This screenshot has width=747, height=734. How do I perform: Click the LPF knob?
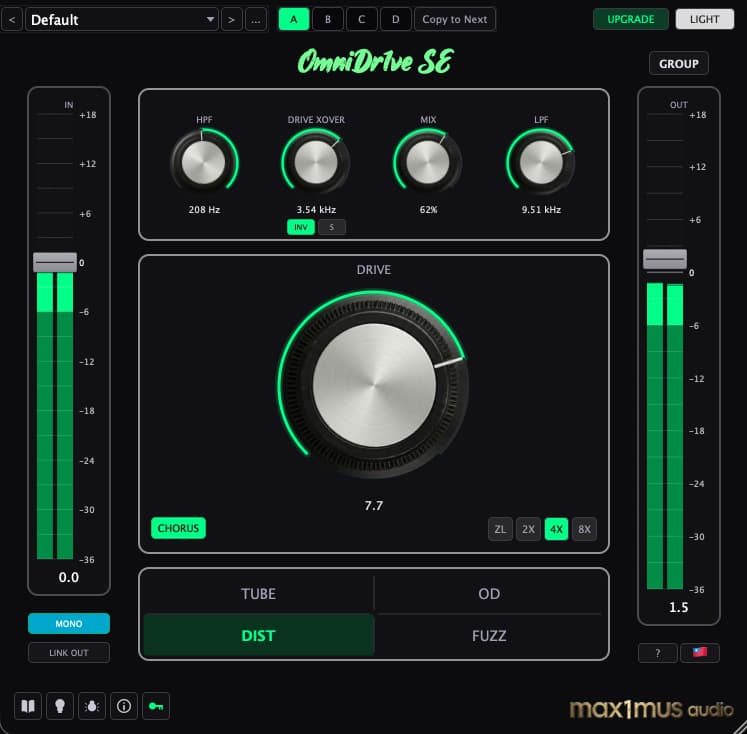tap(541, 162)
